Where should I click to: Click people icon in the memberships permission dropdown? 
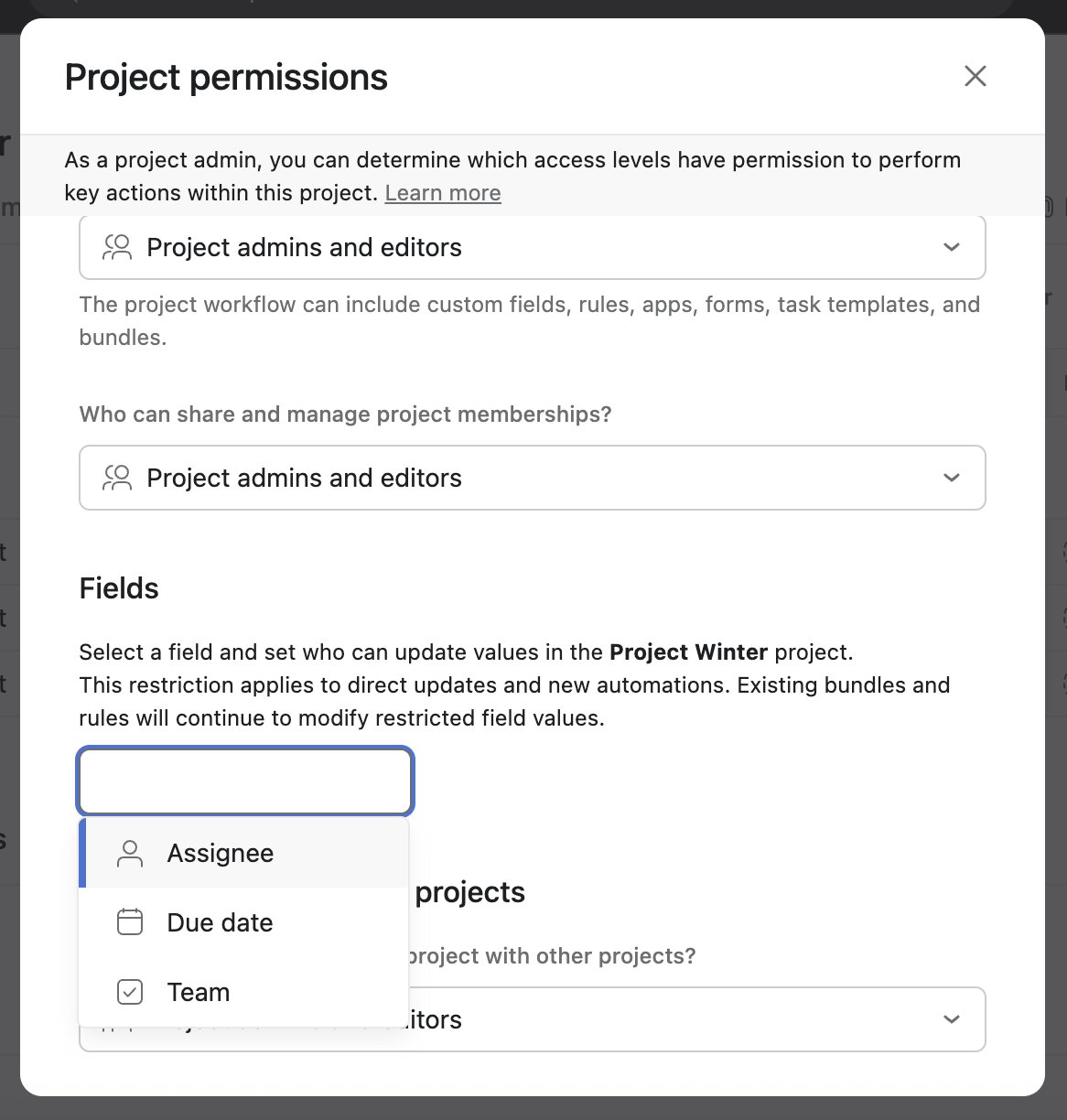pos(117,478)
